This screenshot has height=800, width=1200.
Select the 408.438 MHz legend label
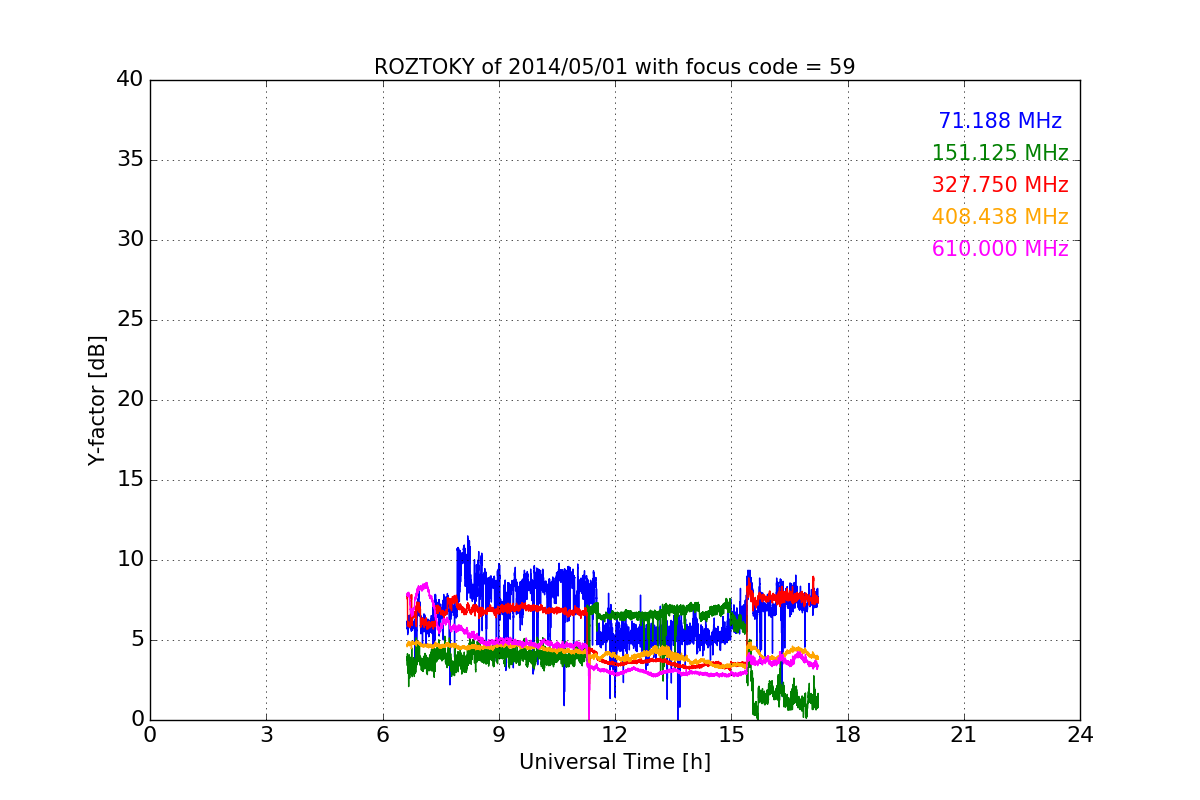(1000, 217)
